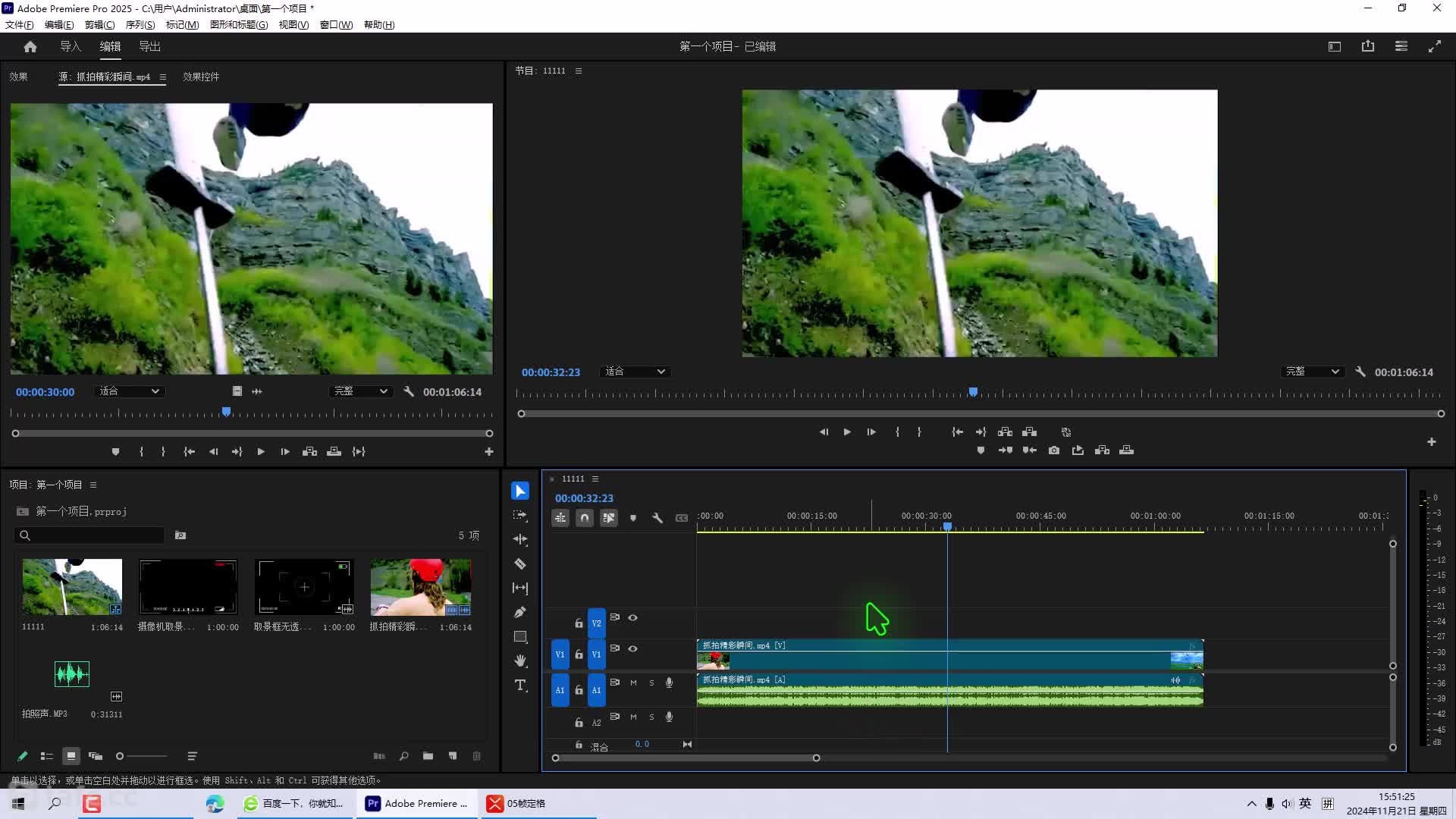
Task: Open the 窗口(W) menu
Action: point(336,25)
